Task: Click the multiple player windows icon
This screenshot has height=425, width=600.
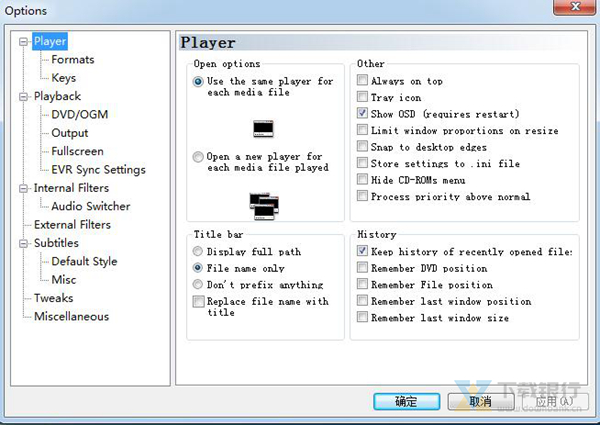Action: (264, 206)
